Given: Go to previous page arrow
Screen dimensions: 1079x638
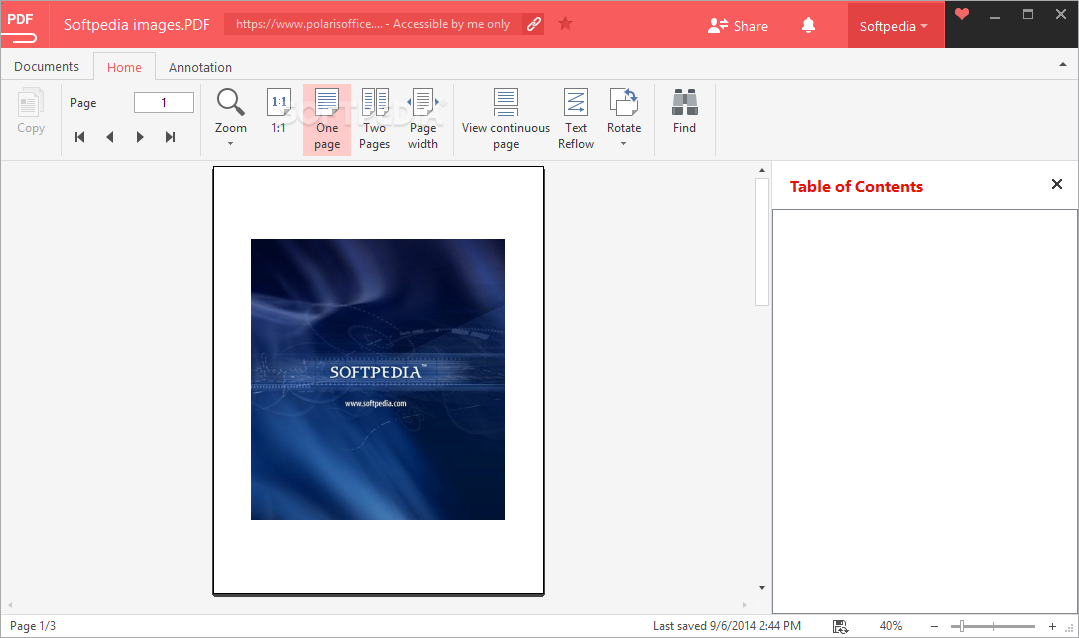Looking at the screenshot, I should (x=109, y=137).
